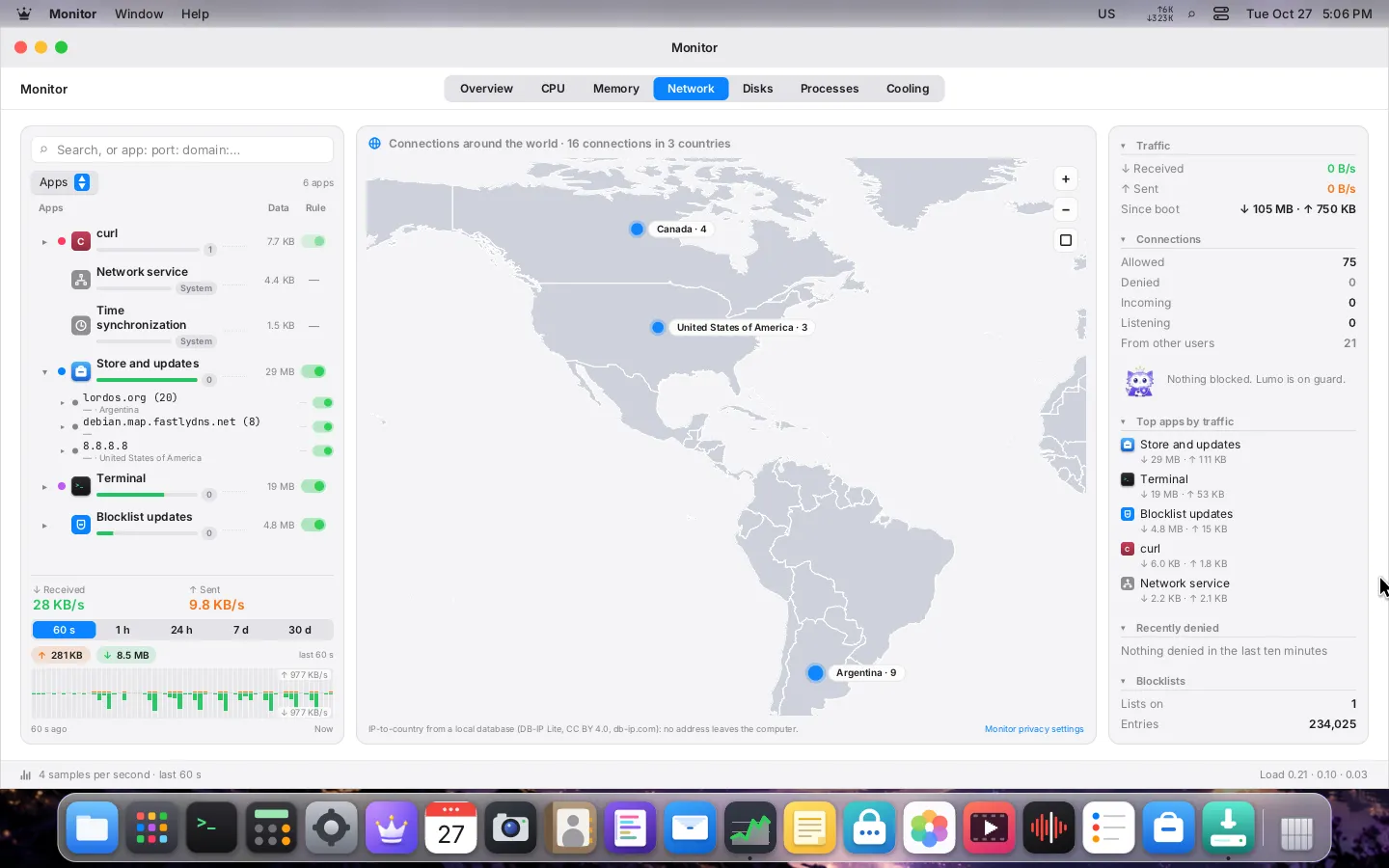The width and height of the screenshot is (1389, 868).
Task: Open Control Center in the menu bar
Action: coord(1220,14)
